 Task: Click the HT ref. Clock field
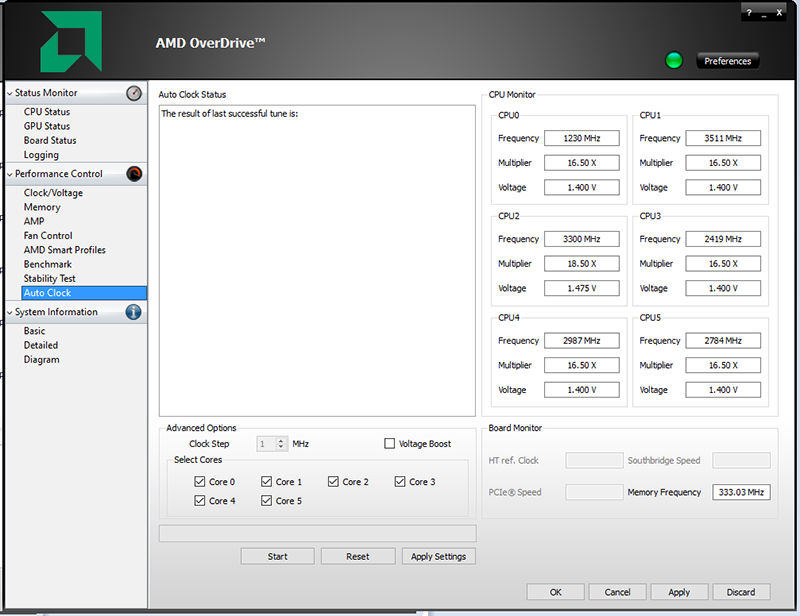[x=594, y=460]
